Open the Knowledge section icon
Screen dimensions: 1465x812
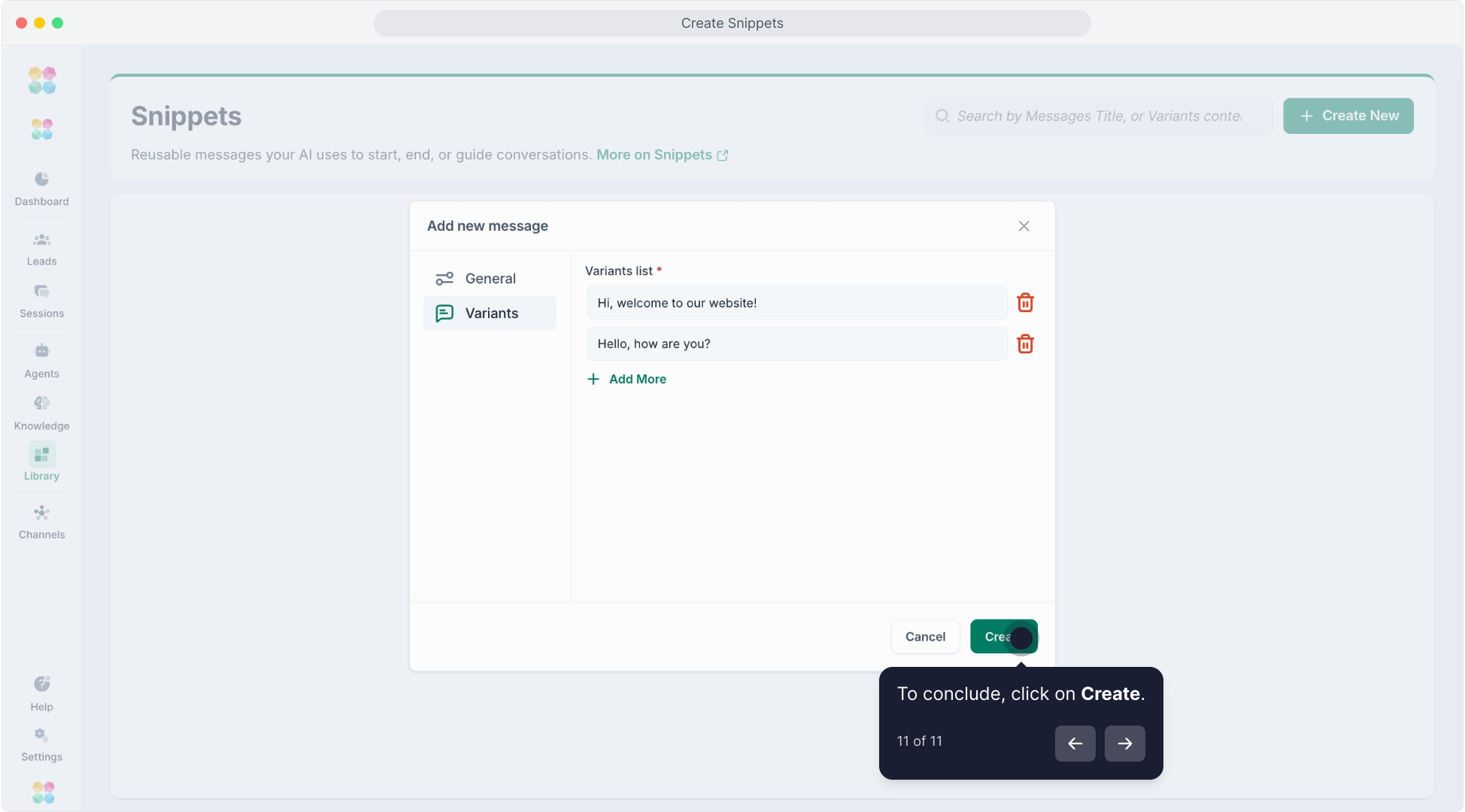41,404
